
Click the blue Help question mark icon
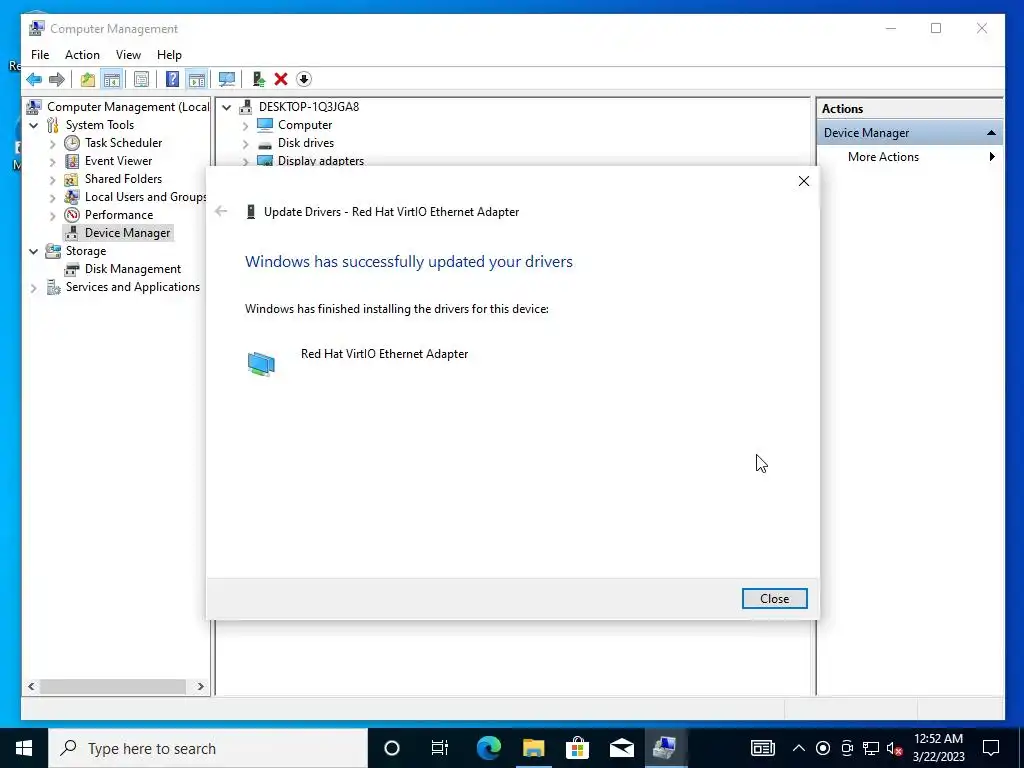(x=172, y=80)
